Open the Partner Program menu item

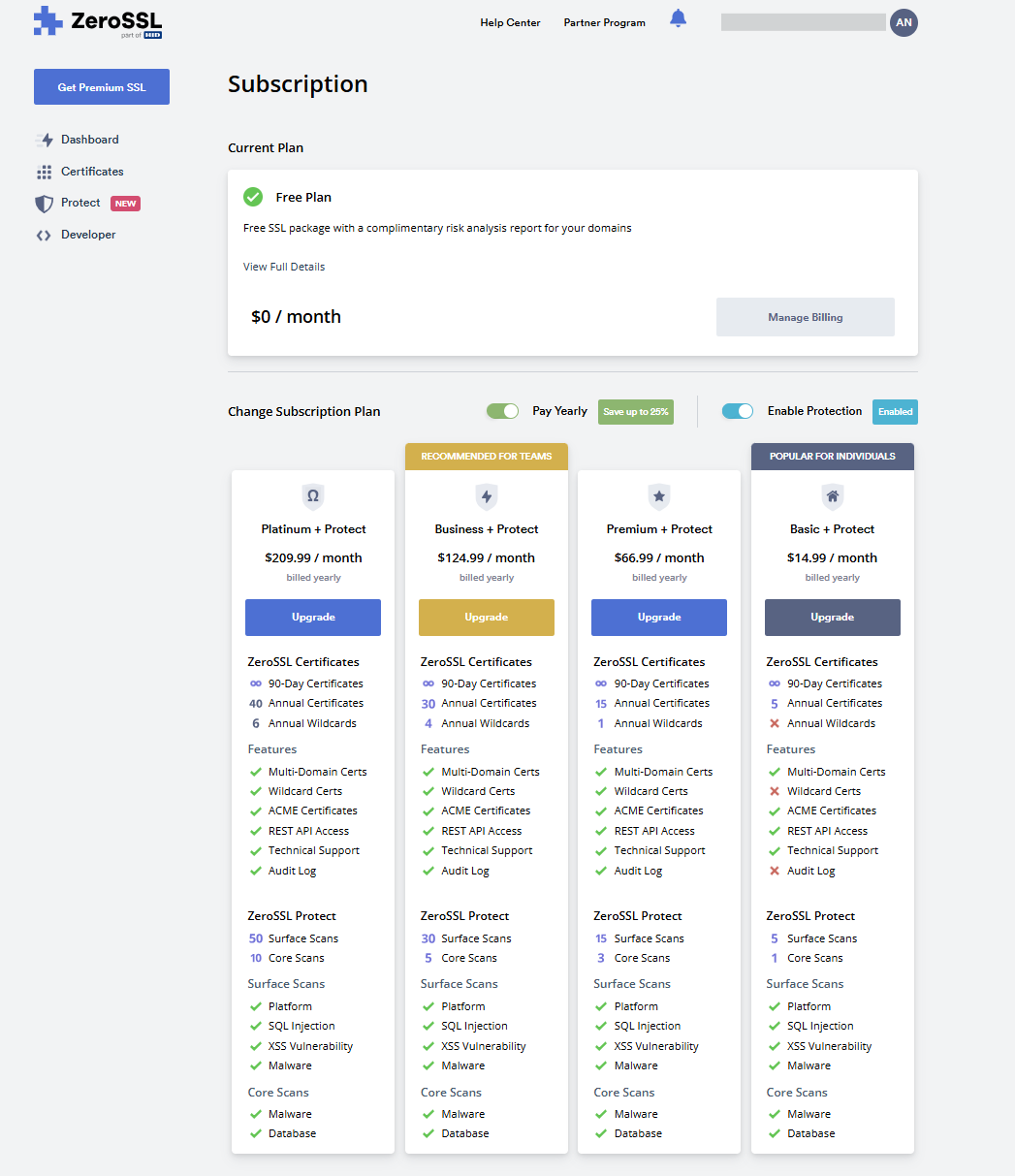point(604,22)
